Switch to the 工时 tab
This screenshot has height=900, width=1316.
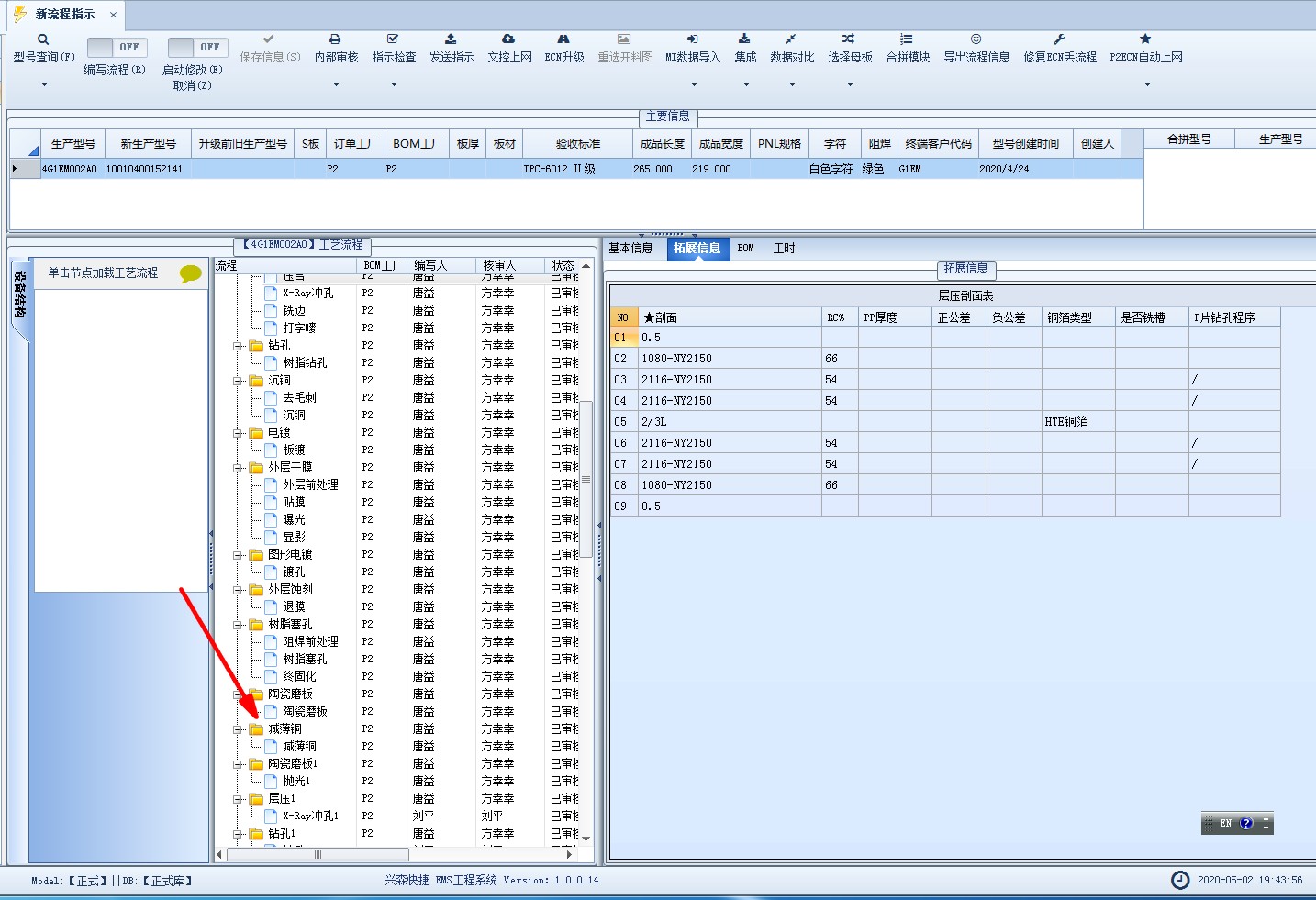(x=784, y=249)
